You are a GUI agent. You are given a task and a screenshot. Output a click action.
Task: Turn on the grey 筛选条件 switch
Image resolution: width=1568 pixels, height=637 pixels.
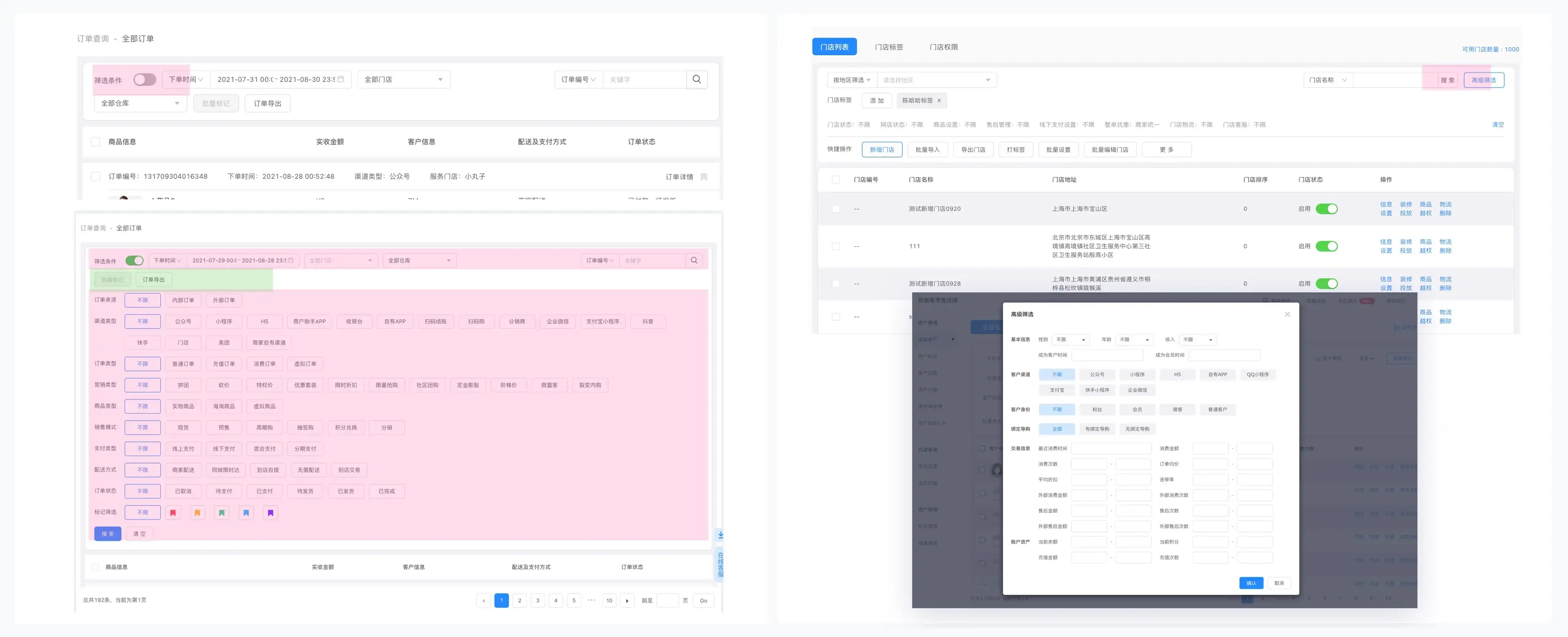(145, 80)
